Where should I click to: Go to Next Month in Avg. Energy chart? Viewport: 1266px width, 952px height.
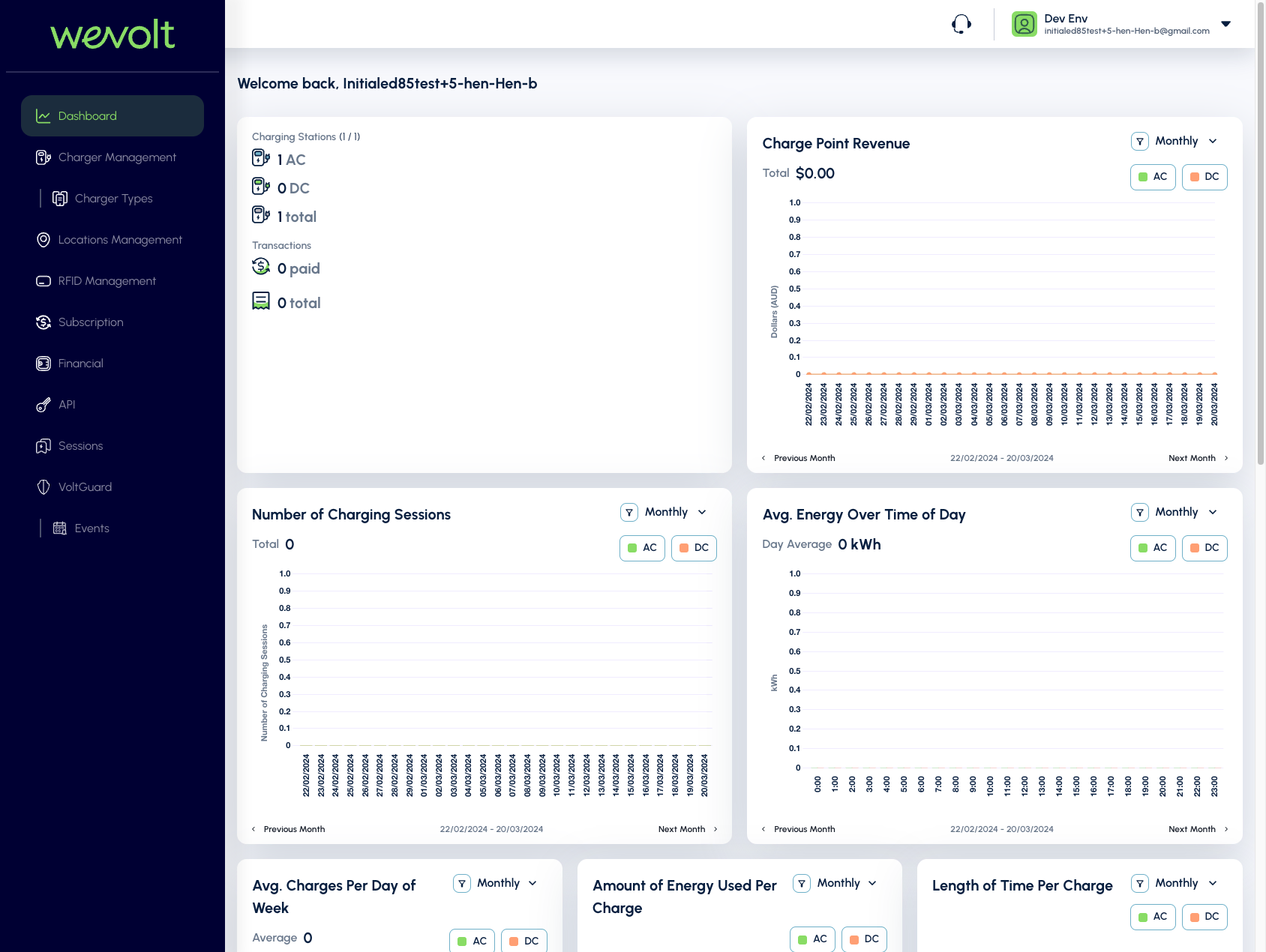(1198, 829)
